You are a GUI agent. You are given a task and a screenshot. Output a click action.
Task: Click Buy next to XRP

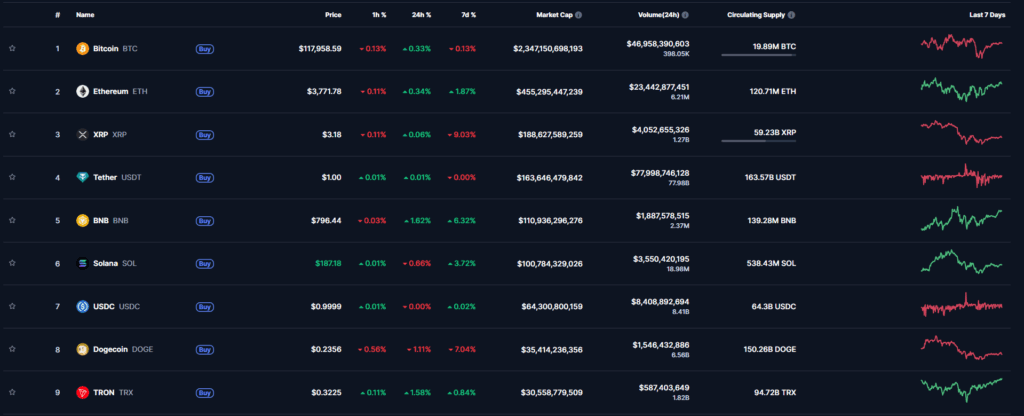204,135
